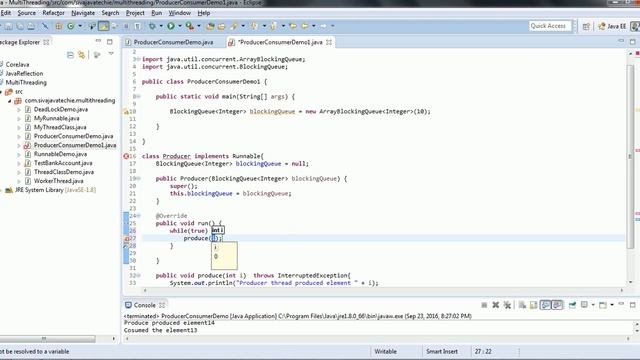Click the Debug bug icon in toolbar

(152, 26)
